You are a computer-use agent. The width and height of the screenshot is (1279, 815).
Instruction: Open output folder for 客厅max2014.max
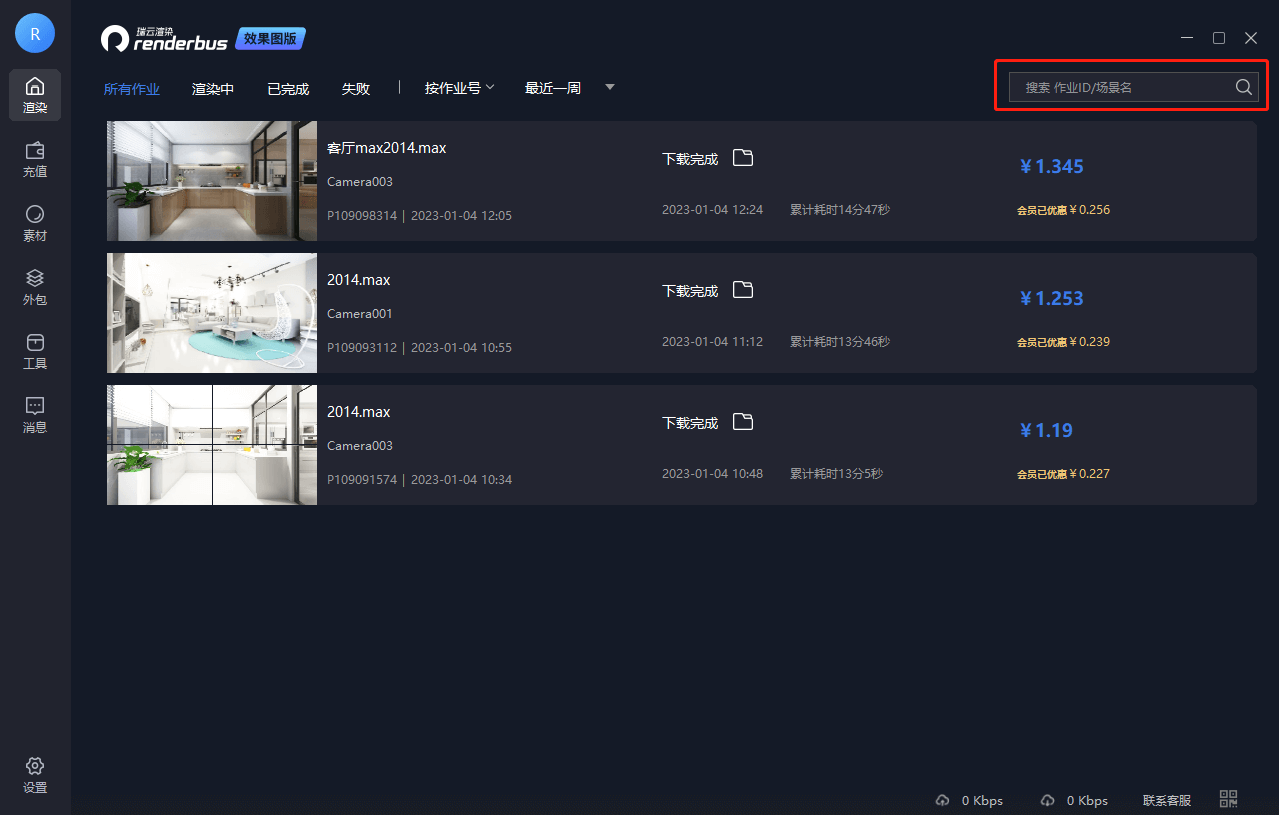(x=742, y=158)
